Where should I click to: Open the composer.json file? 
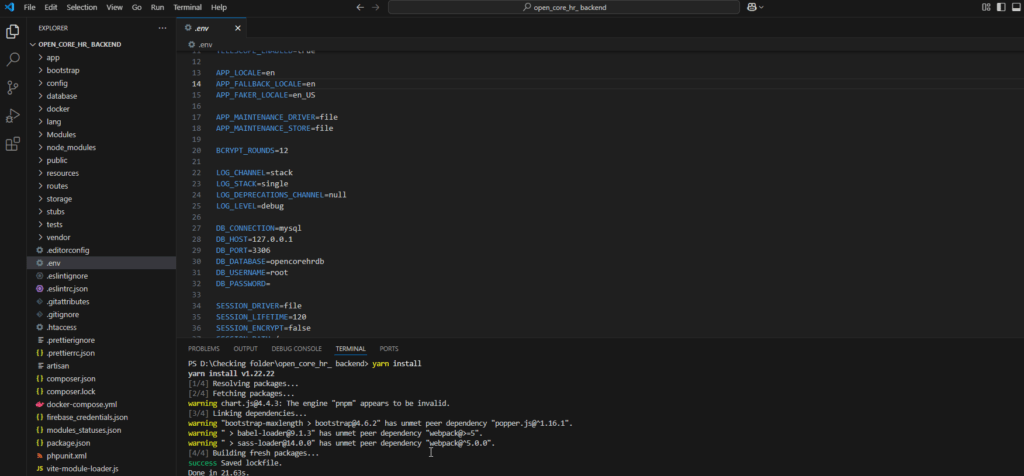pyautogui.click(x=101, y=379)
